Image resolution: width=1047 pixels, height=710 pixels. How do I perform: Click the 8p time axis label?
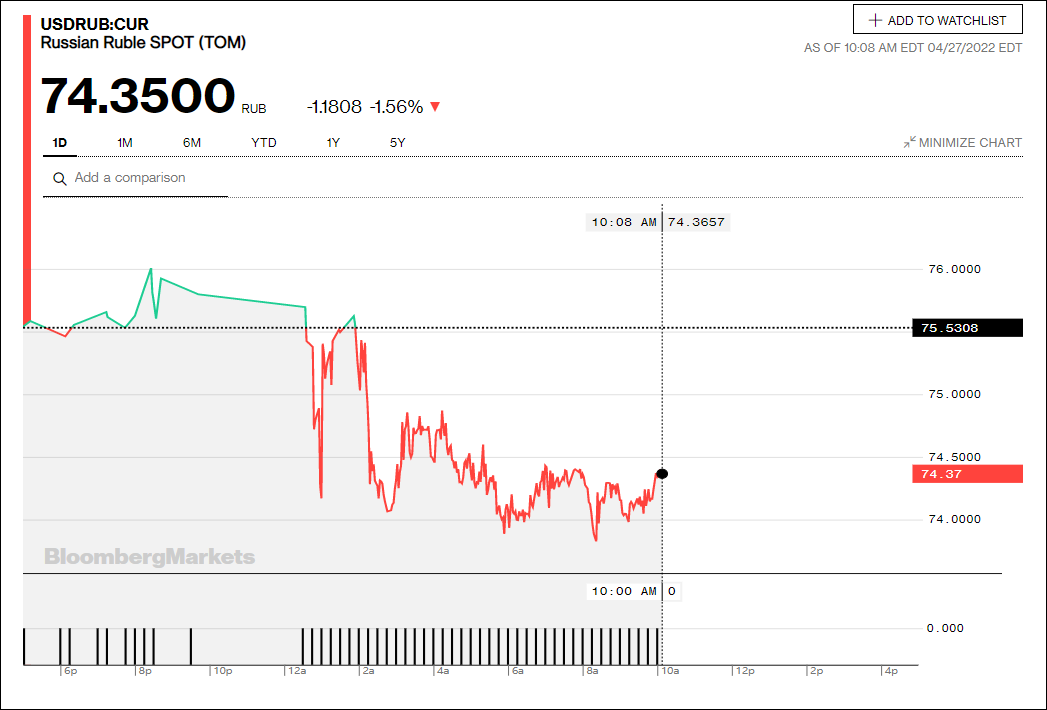click(145, 671)
